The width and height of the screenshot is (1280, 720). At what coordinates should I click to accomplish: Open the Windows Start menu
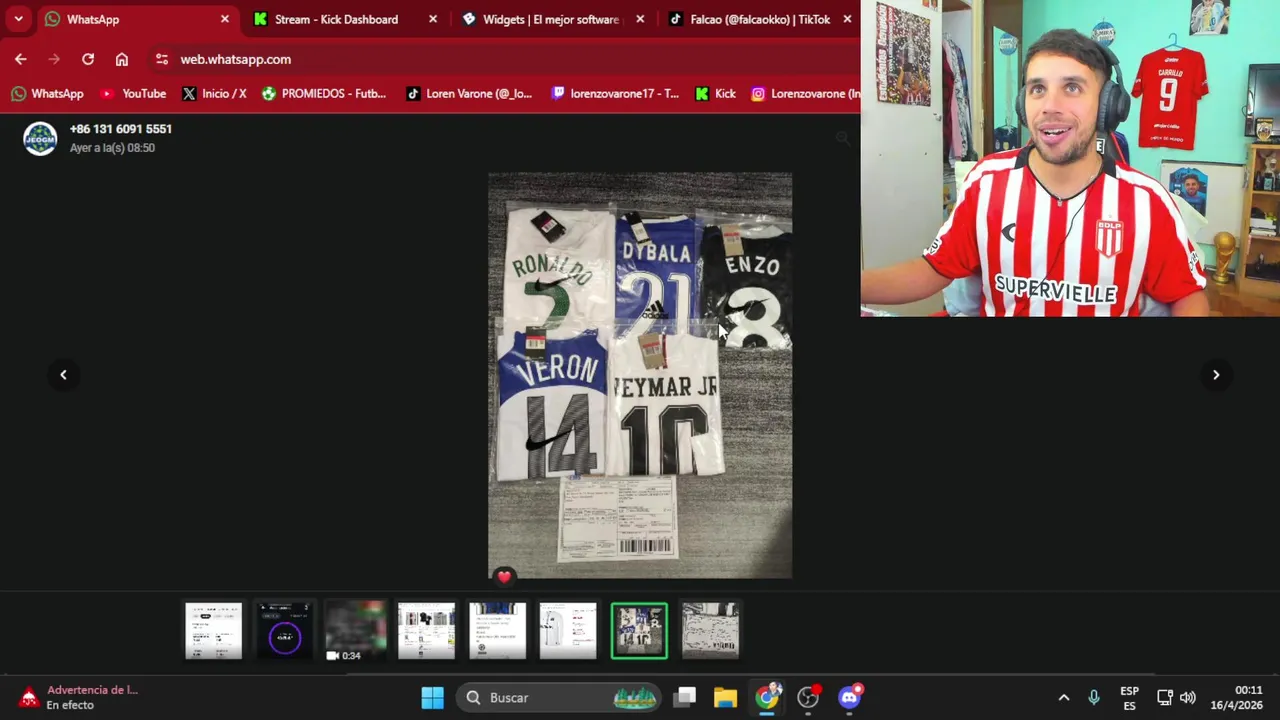[432, 697]
